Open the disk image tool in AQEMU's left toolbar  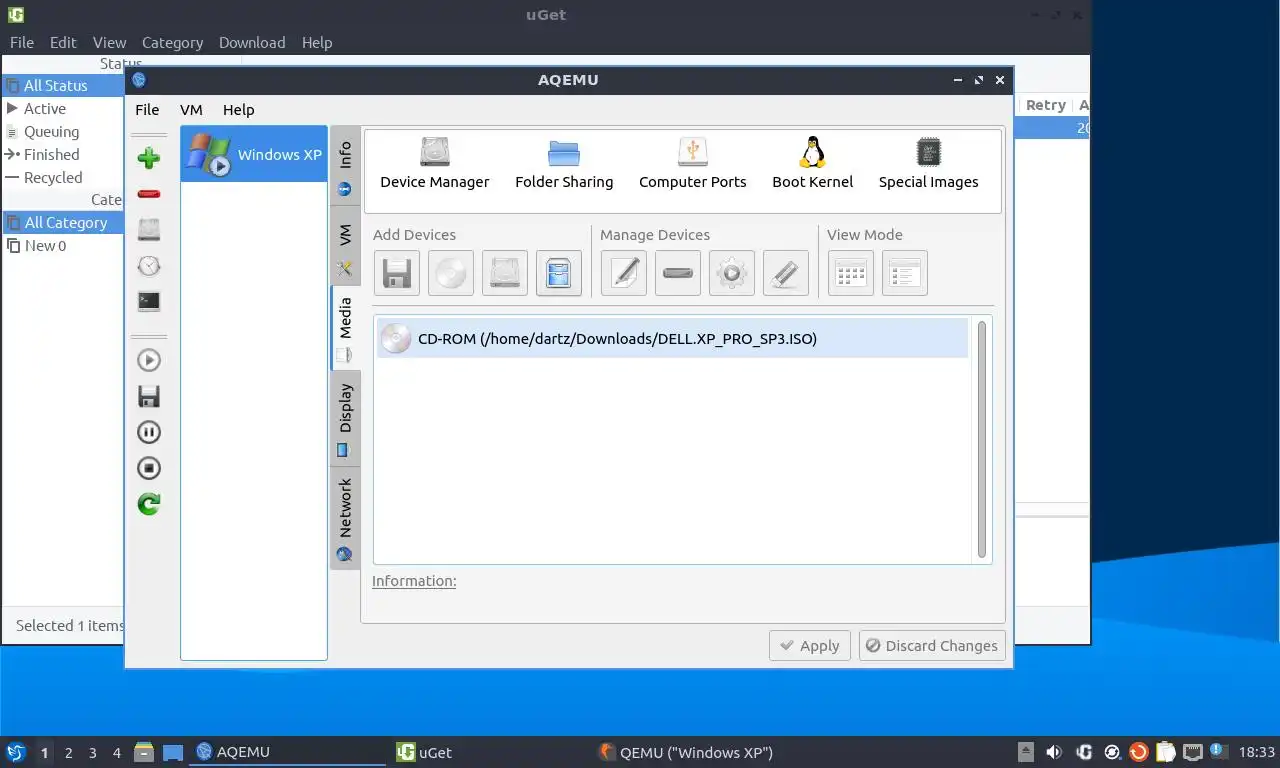(x=149, y=229)
